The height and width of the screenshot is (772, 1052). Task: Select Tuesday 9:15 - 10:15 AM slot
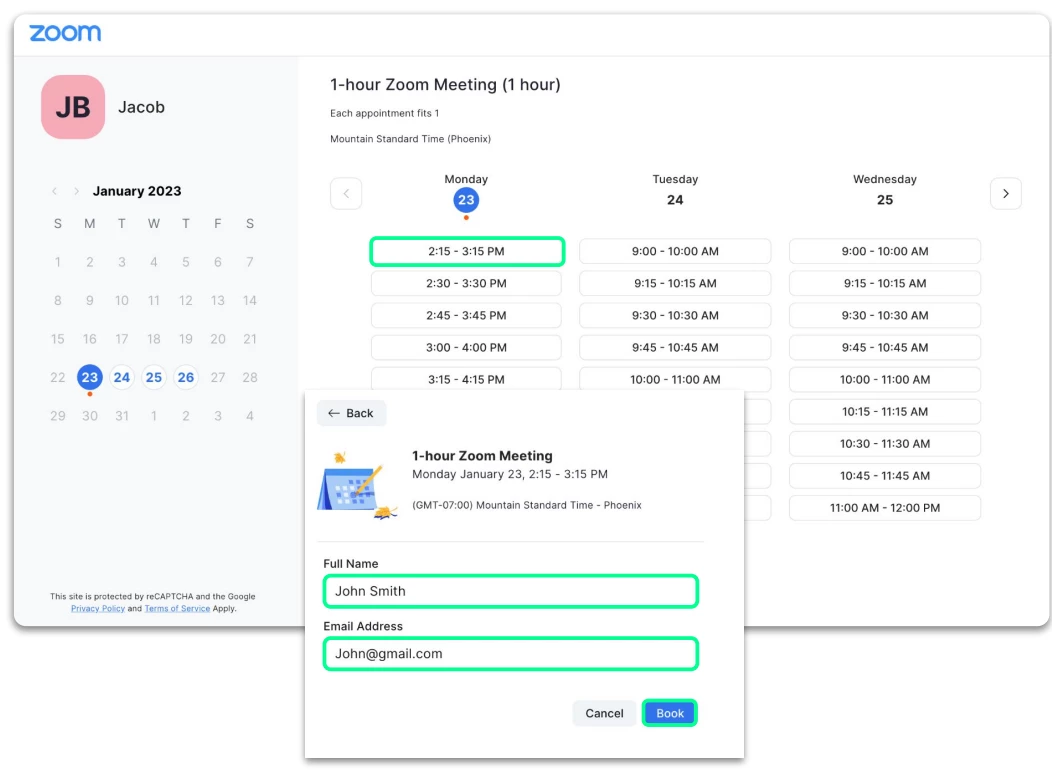(675, 283)
